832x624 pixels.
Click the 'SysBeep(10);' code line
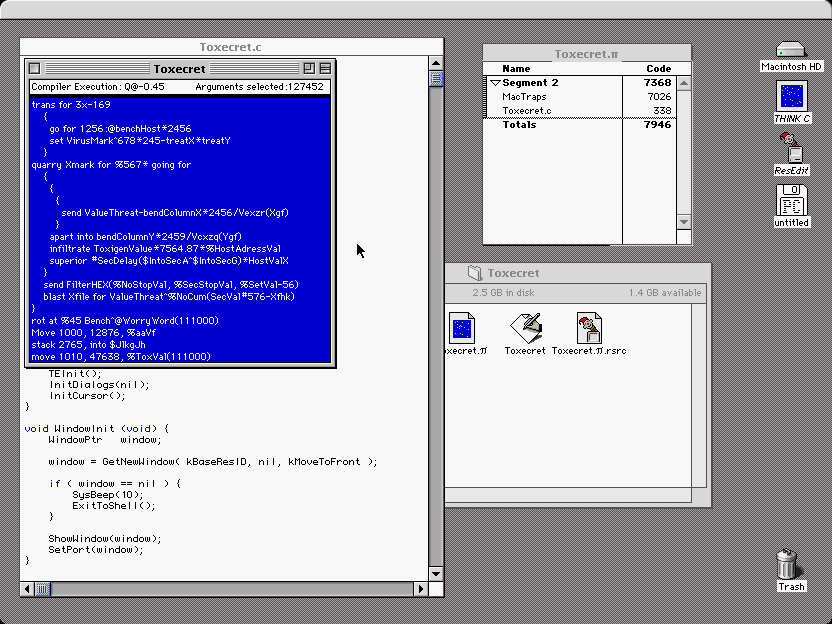coord(108,495)
